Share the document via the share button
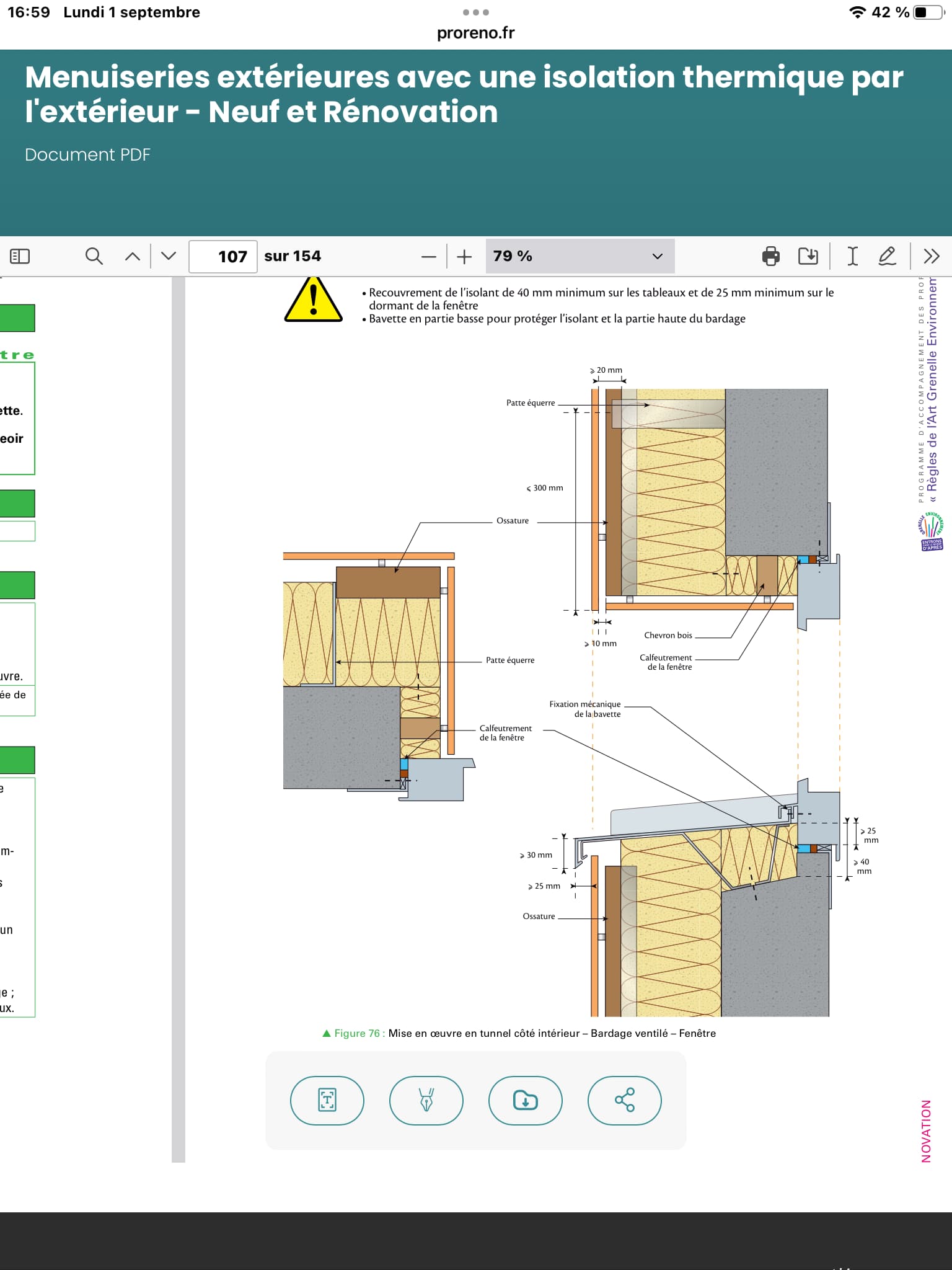This screenshot has width=952, height=1270. point(625,1100)
